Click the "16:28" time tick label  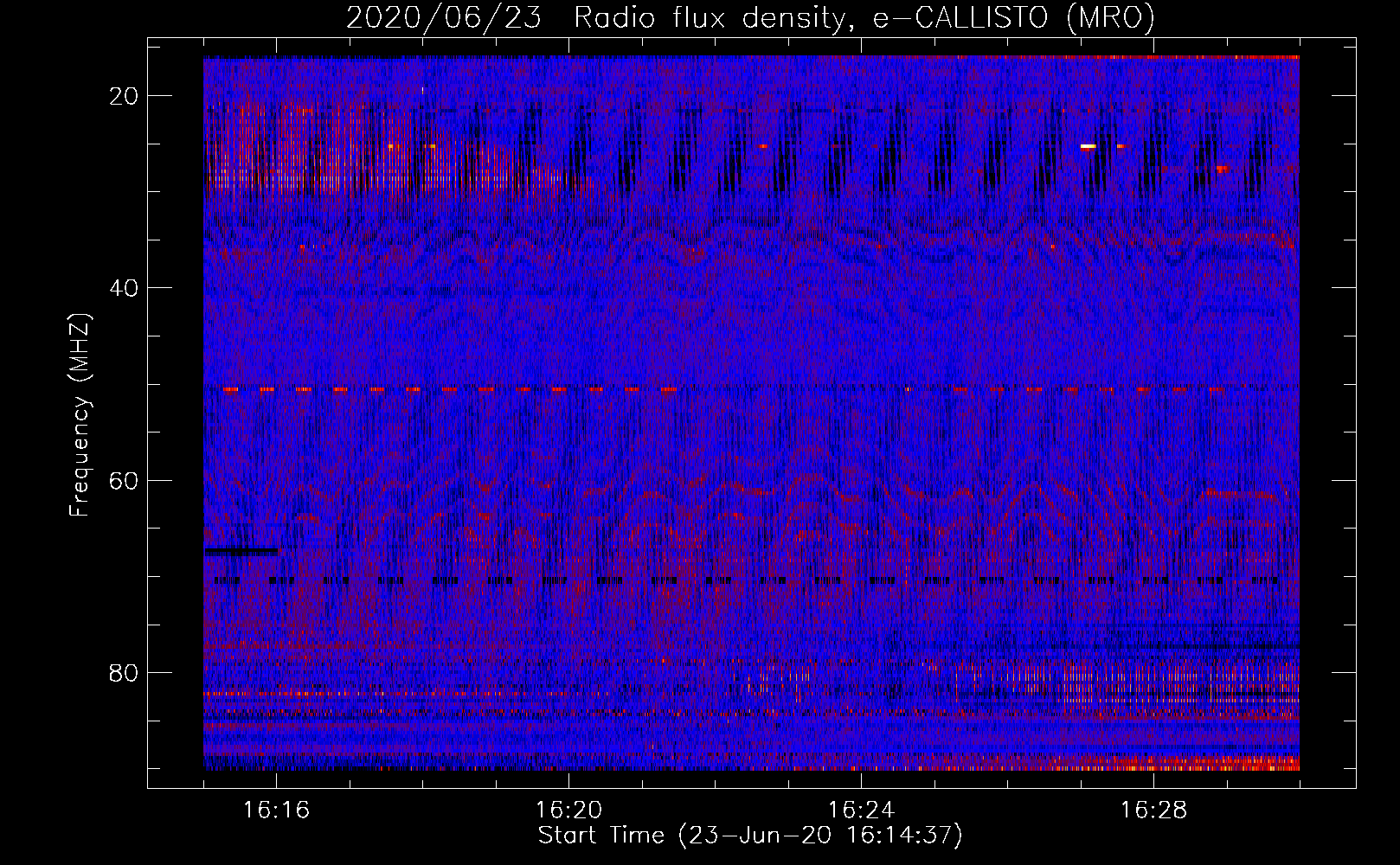[x=1154, y=811]
